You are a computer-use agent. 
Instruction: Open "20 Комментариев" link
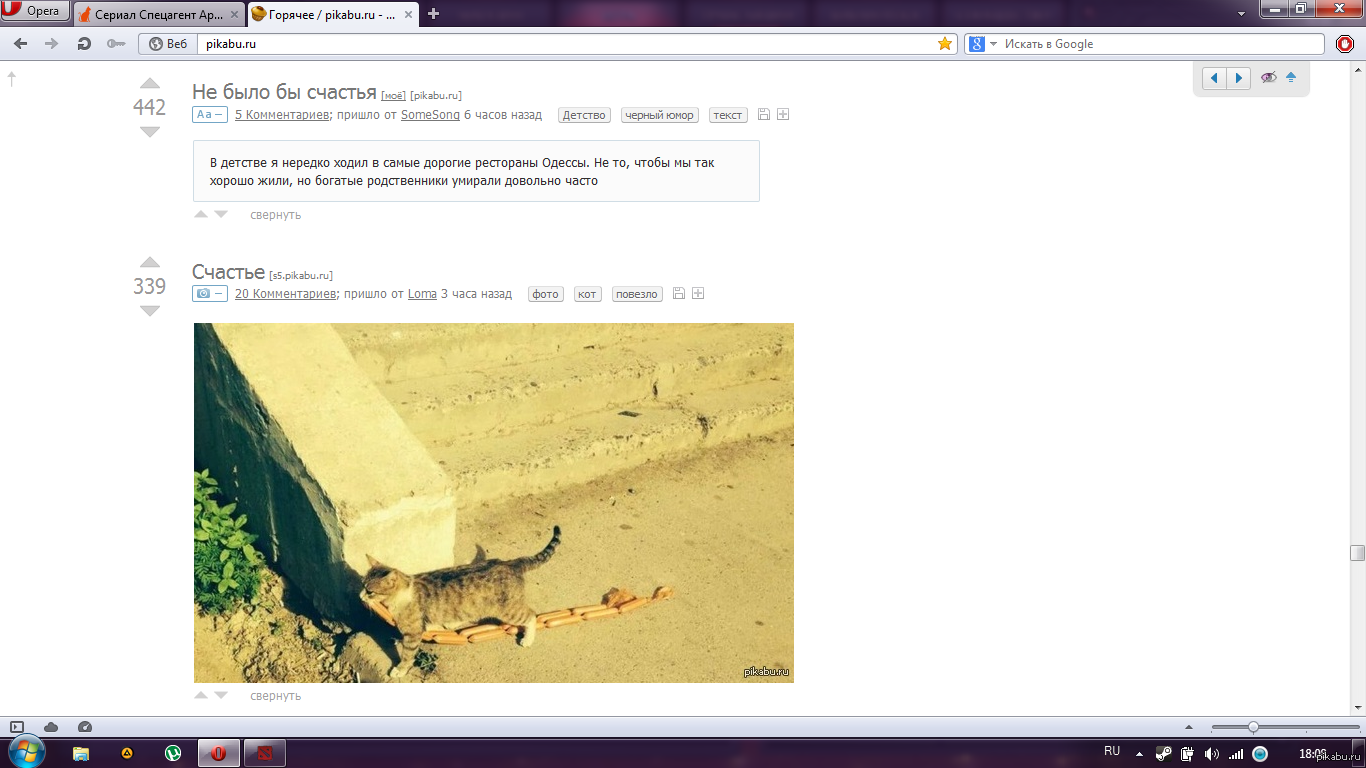point(285,294)
